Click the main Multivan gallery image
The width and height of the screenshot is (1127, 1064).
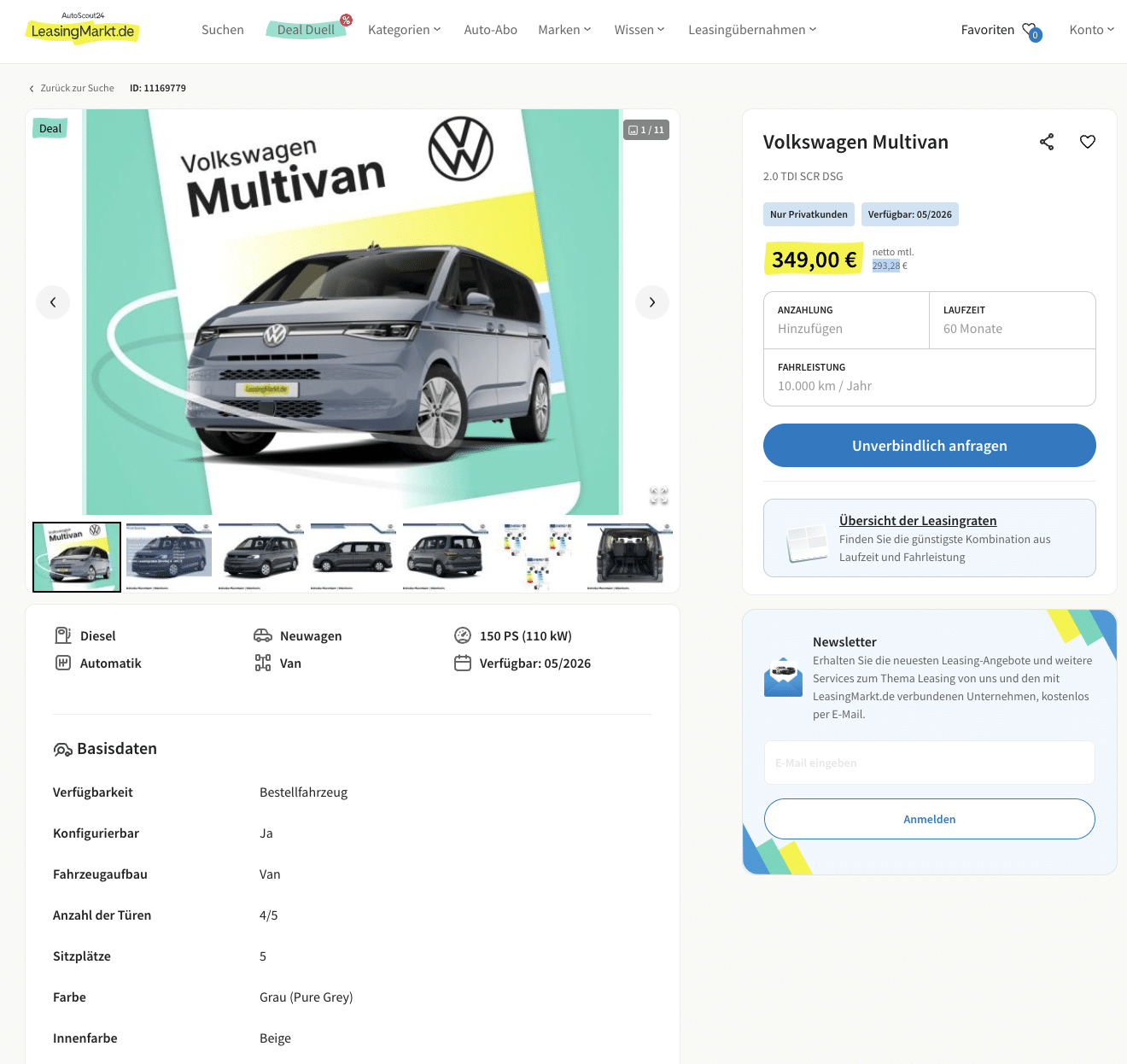(x=353, y=312)
